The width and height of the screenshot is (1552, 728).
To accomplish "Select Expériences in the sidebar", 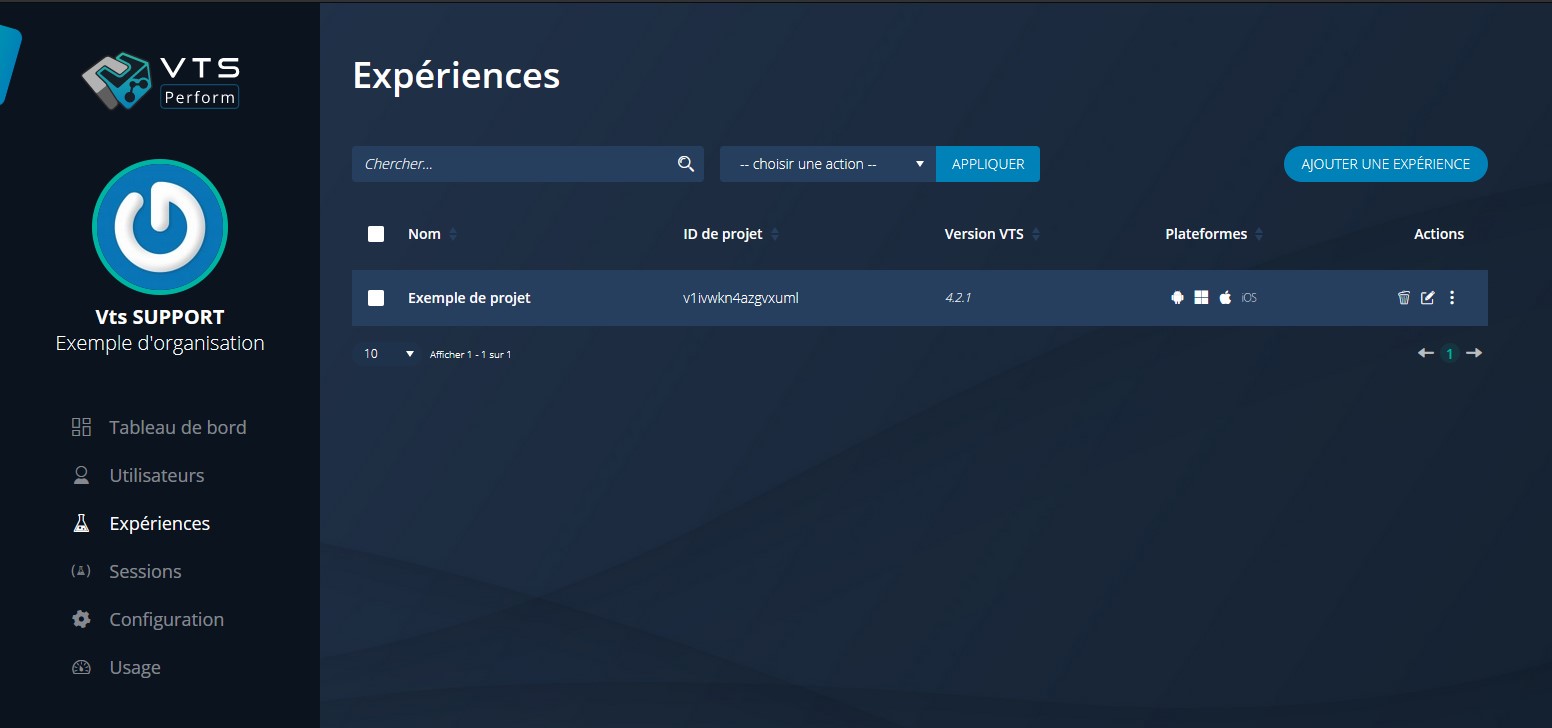I will pos(160,523).
